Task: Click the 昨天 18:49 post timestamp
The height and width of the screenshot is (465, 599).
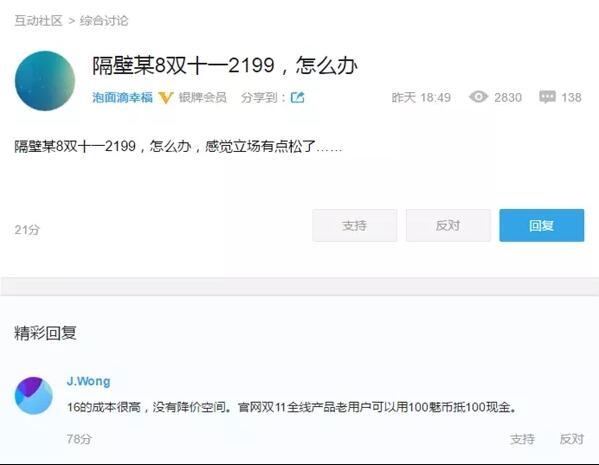Action: [x=421, y=97]
